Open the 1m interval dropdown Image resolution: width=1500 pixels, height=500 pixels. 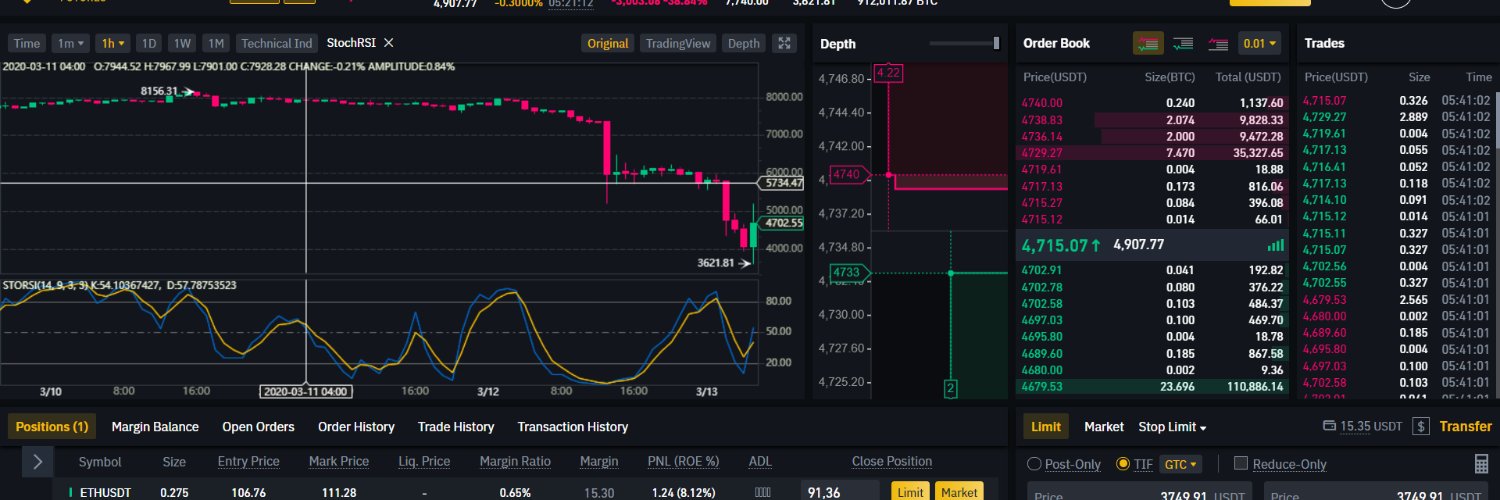[x=69, y=43]
